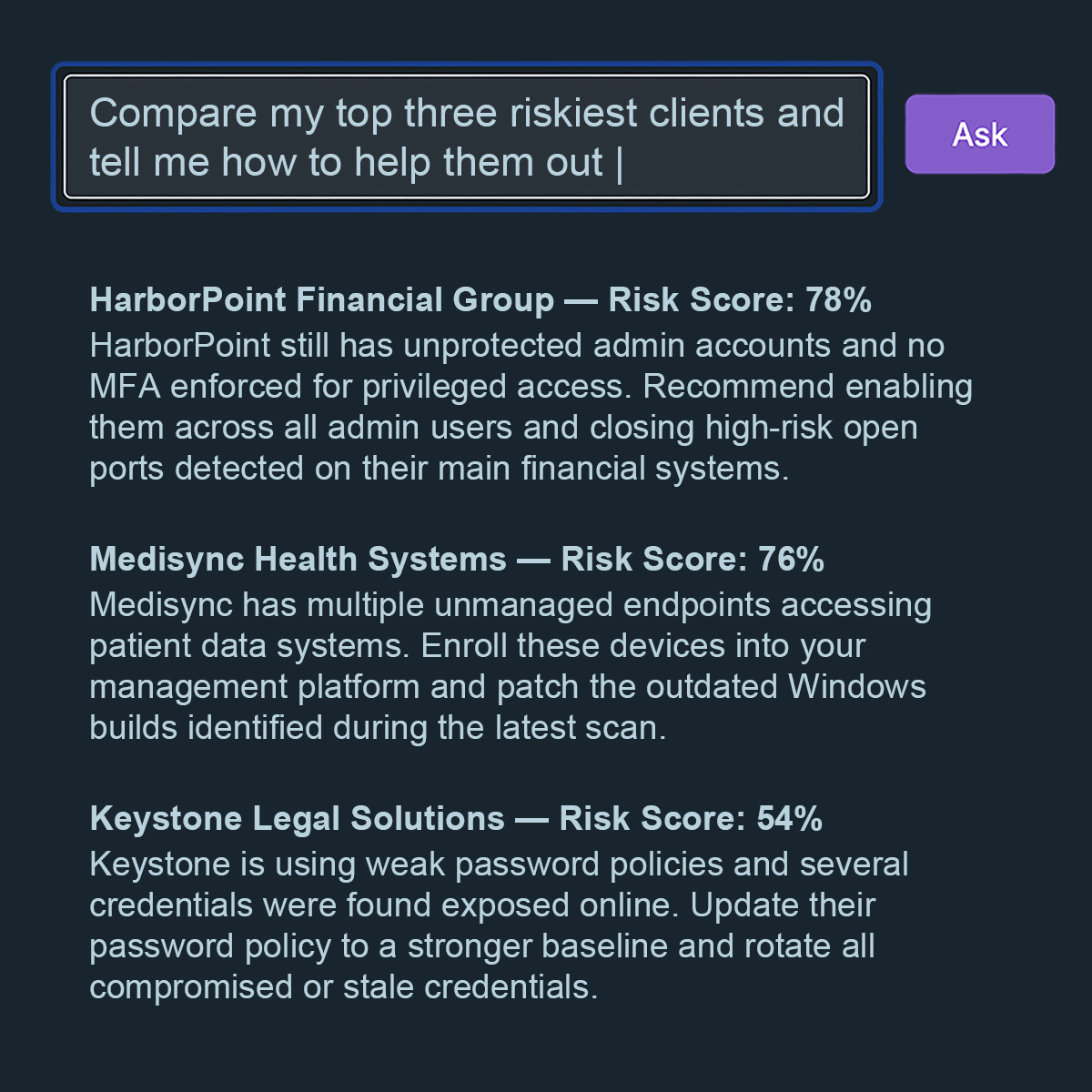Click the word "Compare" in the query
The image size is (1092, 1092).
(174, 114)
